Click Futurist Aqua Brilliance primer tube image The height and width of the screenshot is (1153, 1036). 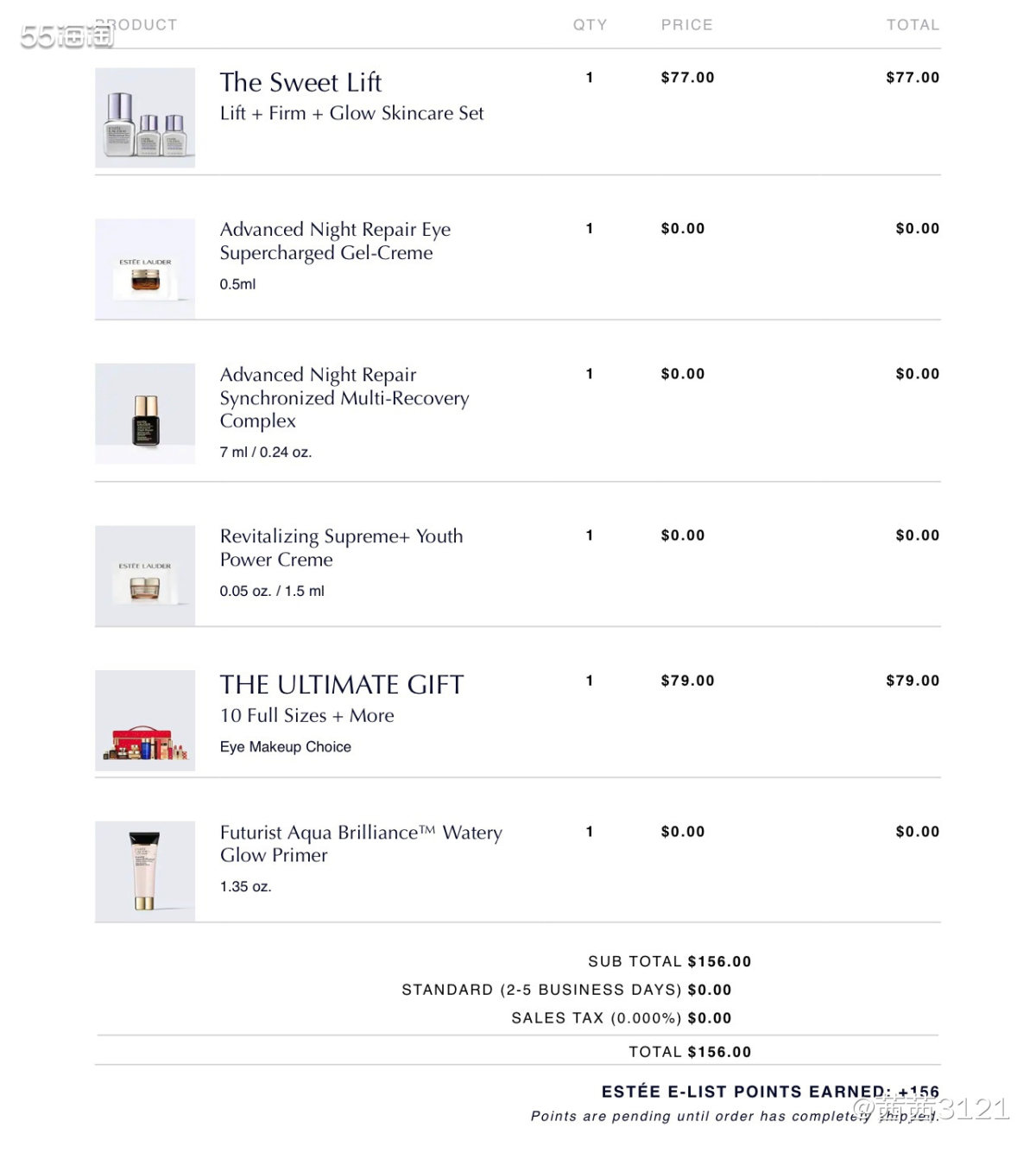(x=145, y=871)
